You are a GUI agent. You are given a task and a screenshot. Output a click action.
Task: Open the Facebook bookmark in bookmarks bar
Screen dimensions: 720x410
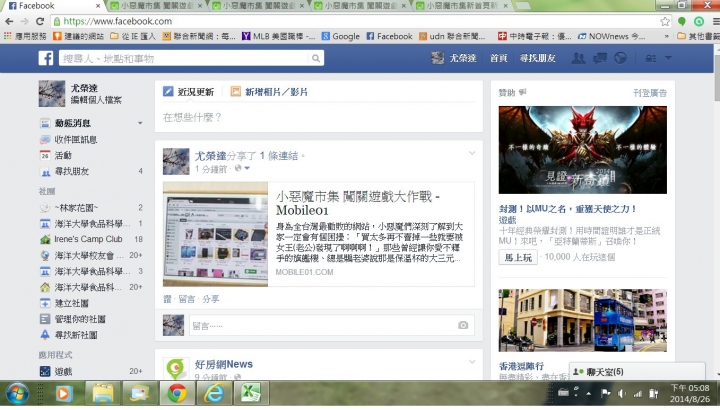click(389, 36)
